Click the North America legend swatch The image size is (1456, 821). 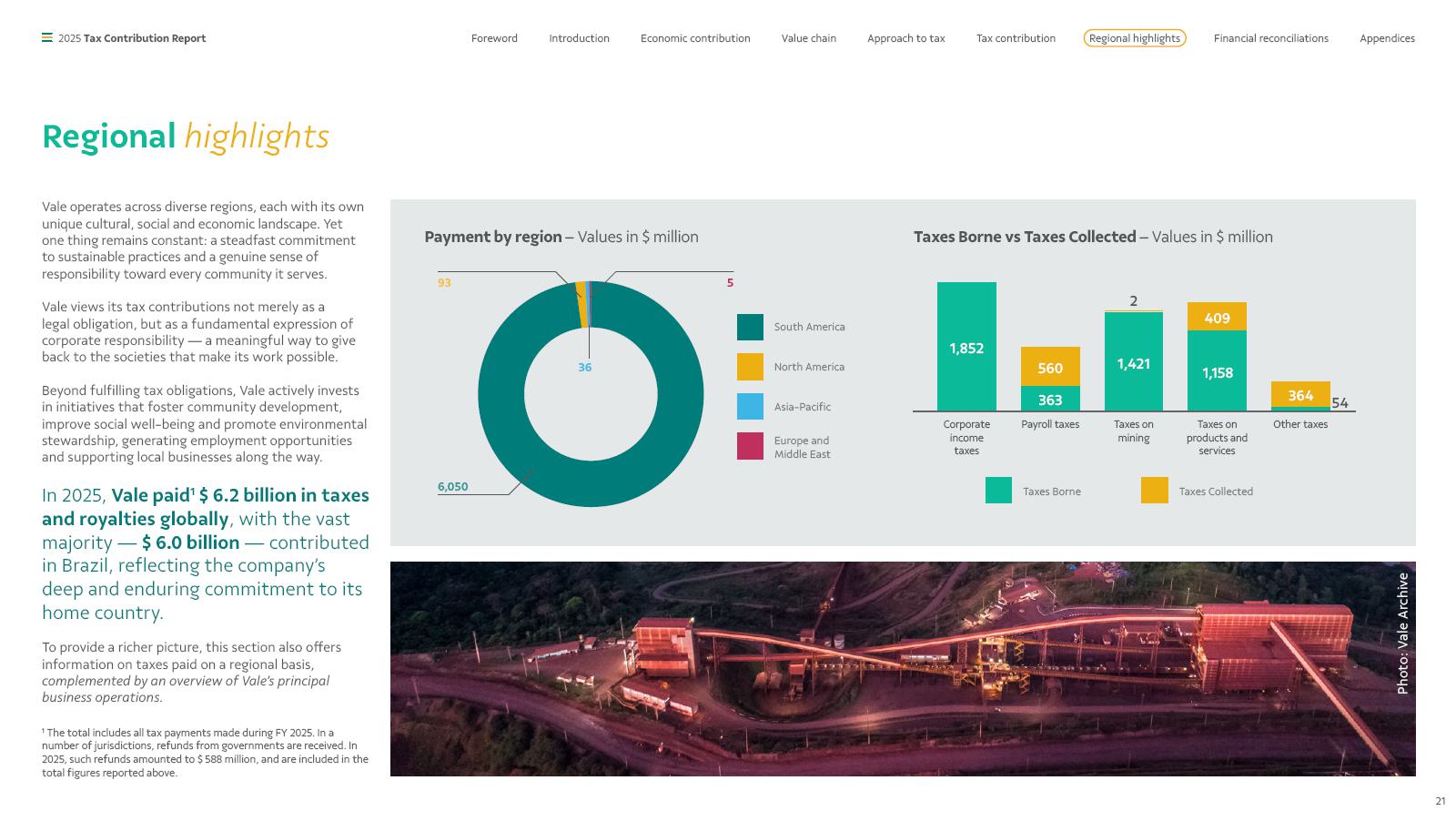[x=750, y=367]
